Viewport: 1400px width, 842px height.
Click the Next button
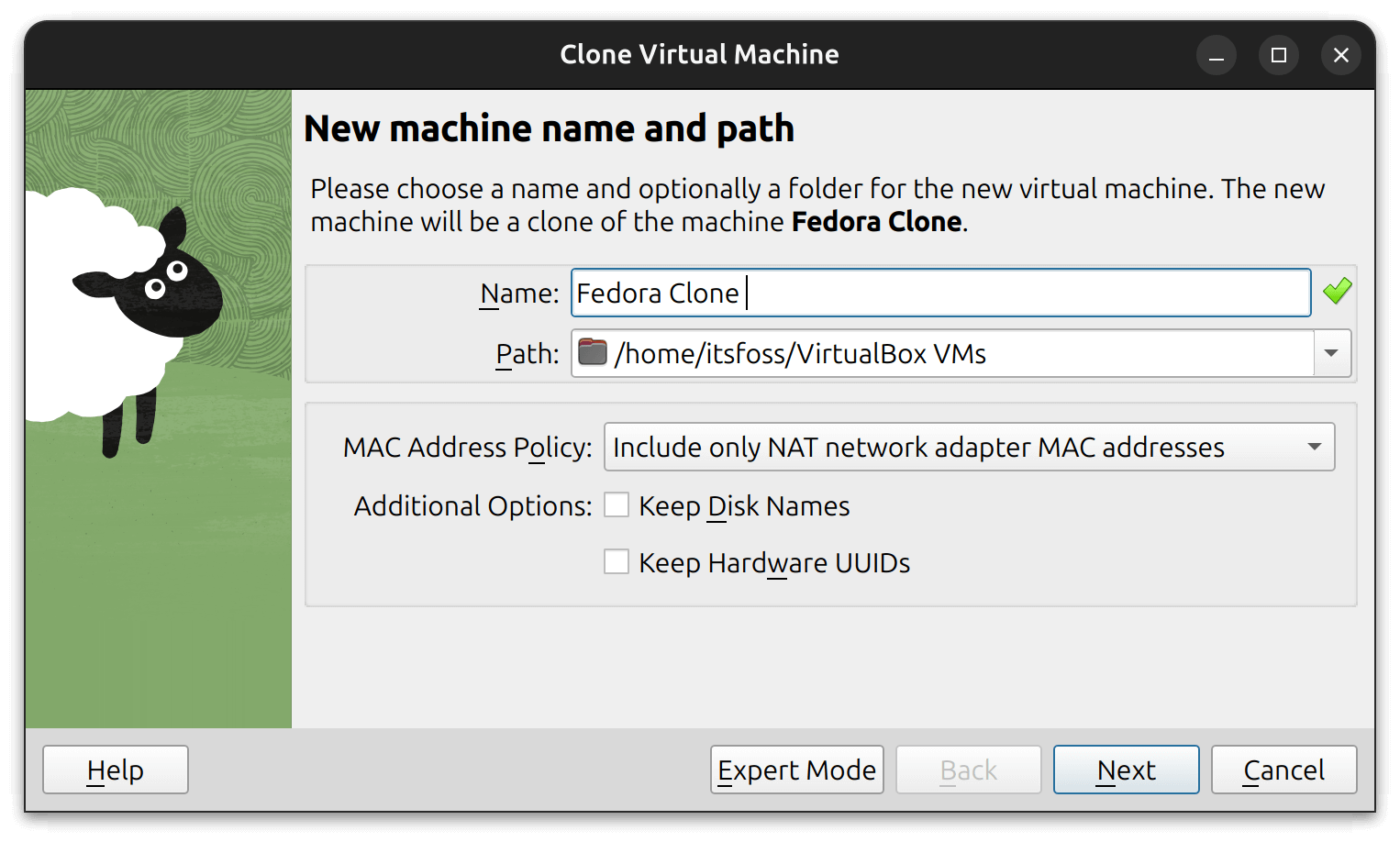[1126, 770]
